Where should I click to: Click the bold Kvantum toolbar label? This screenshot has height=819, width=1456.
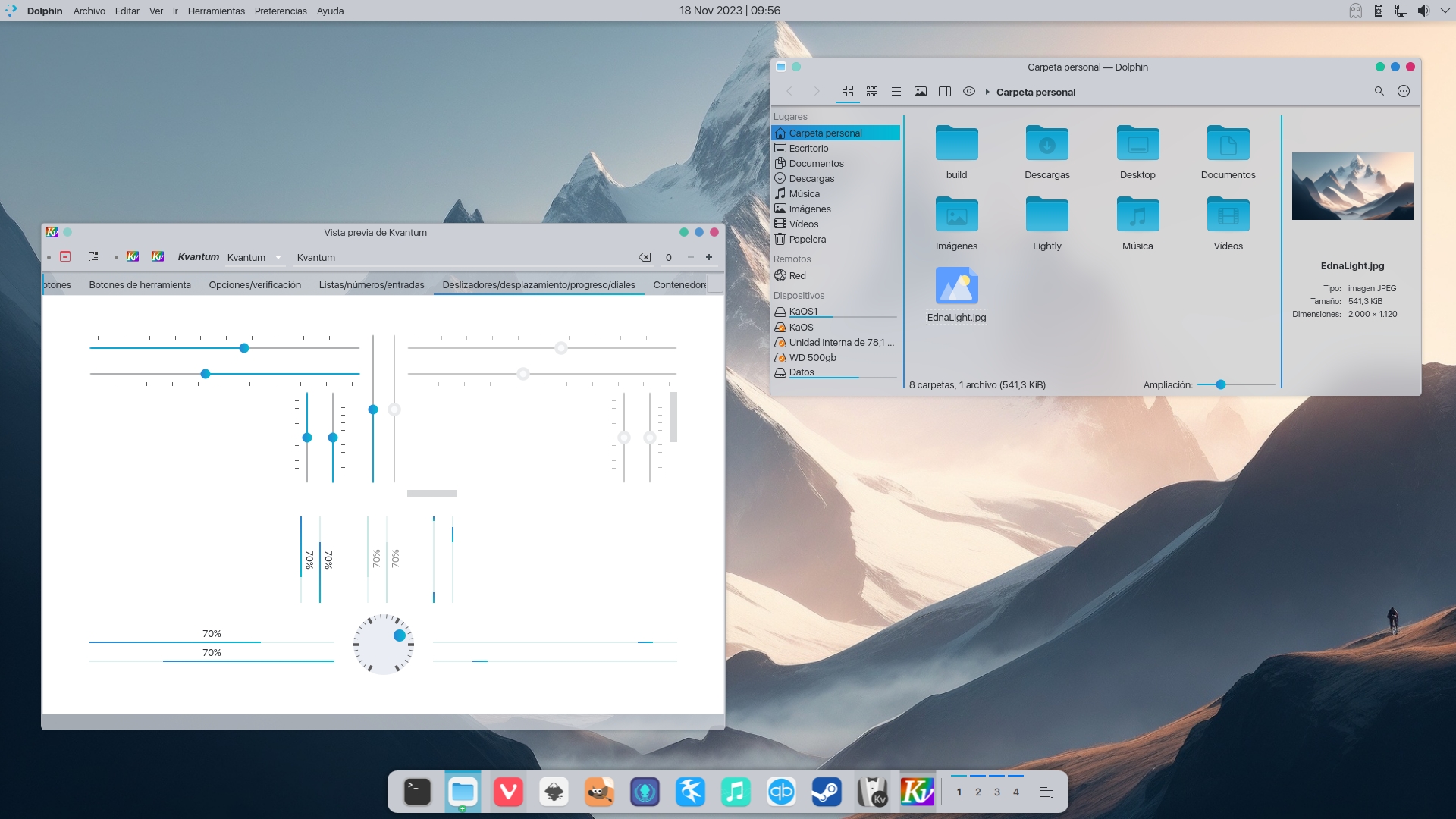[x=198, y=257]
